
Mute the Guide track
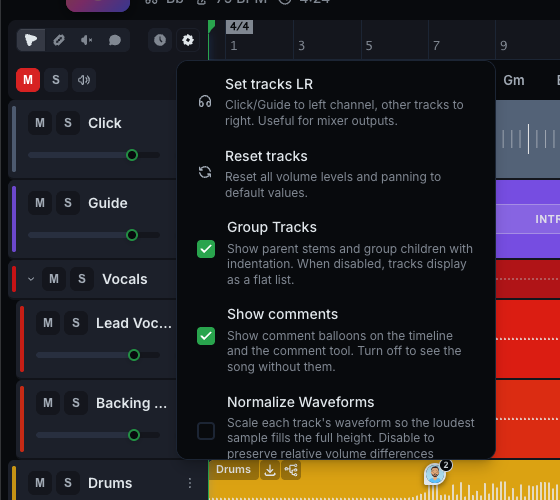pyautogui.click(x=40, y=203)
